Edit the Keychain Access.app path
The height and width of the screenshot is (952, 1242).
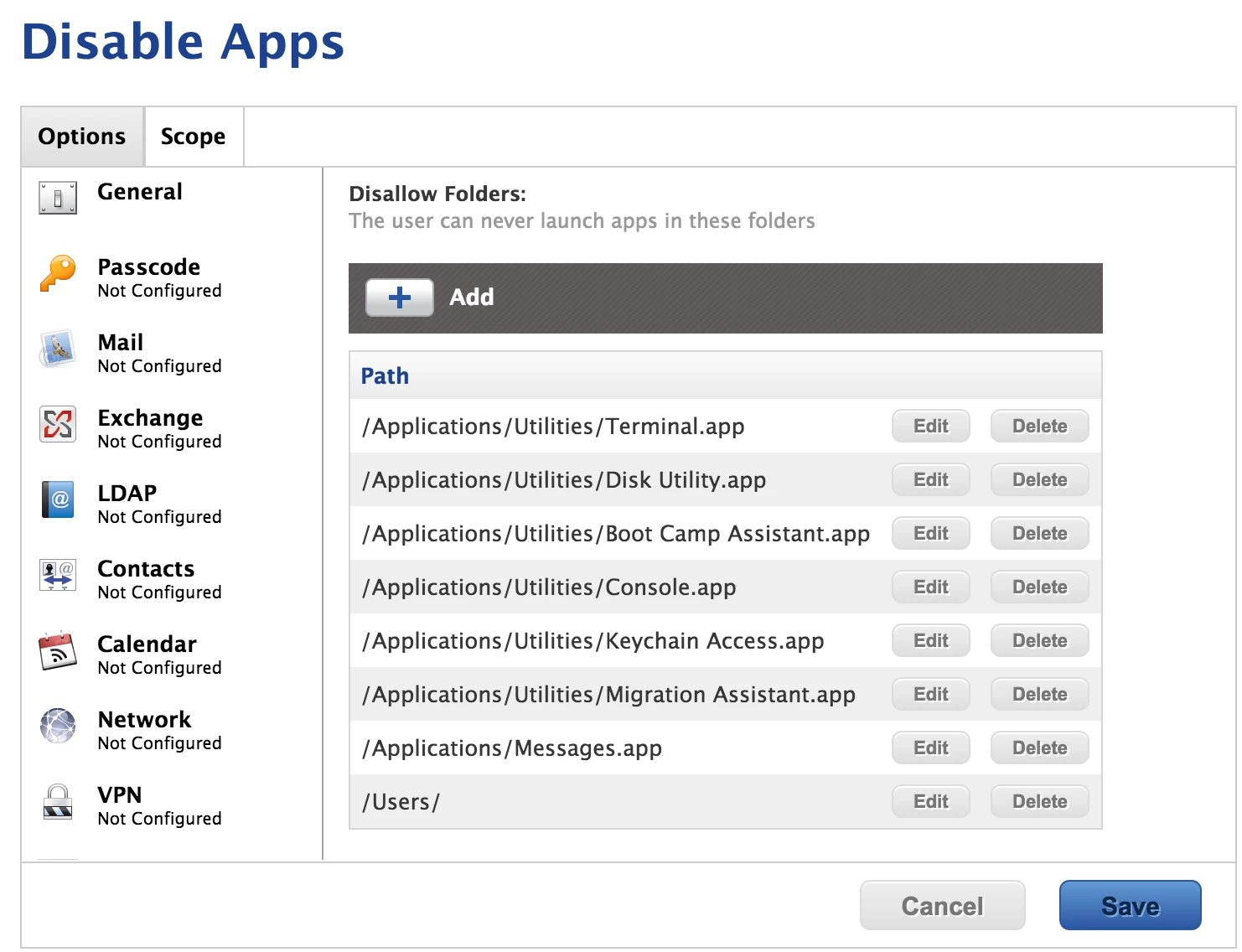pos(931,640)
